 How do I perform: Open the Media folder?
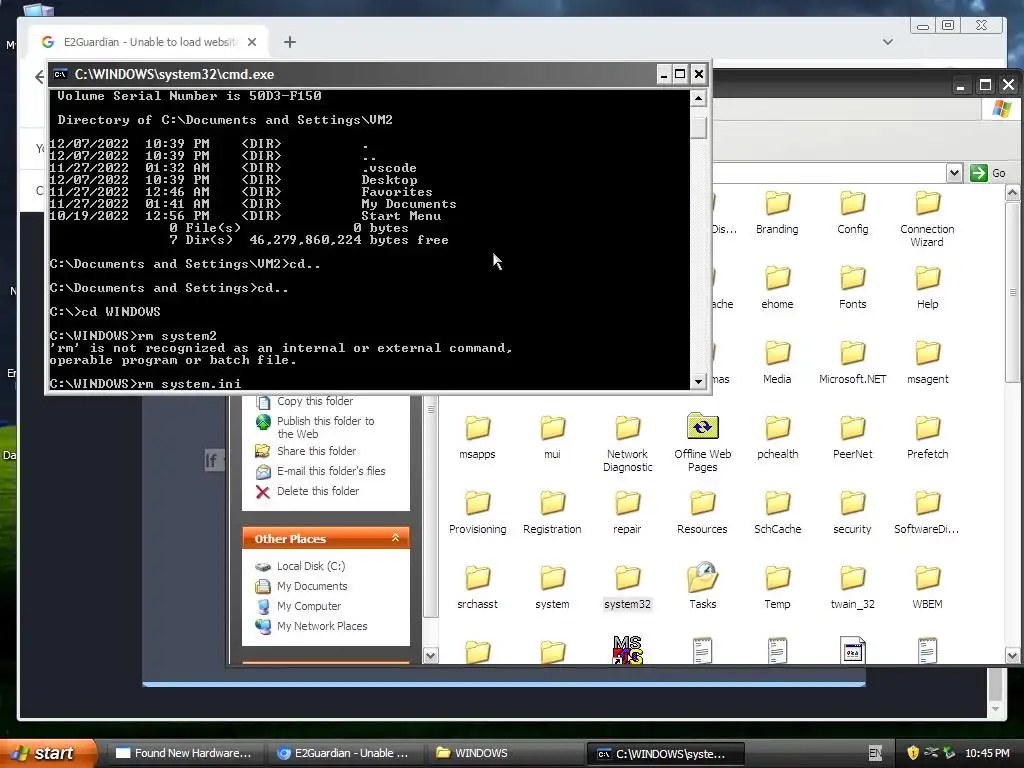click(x=777, y=362)
